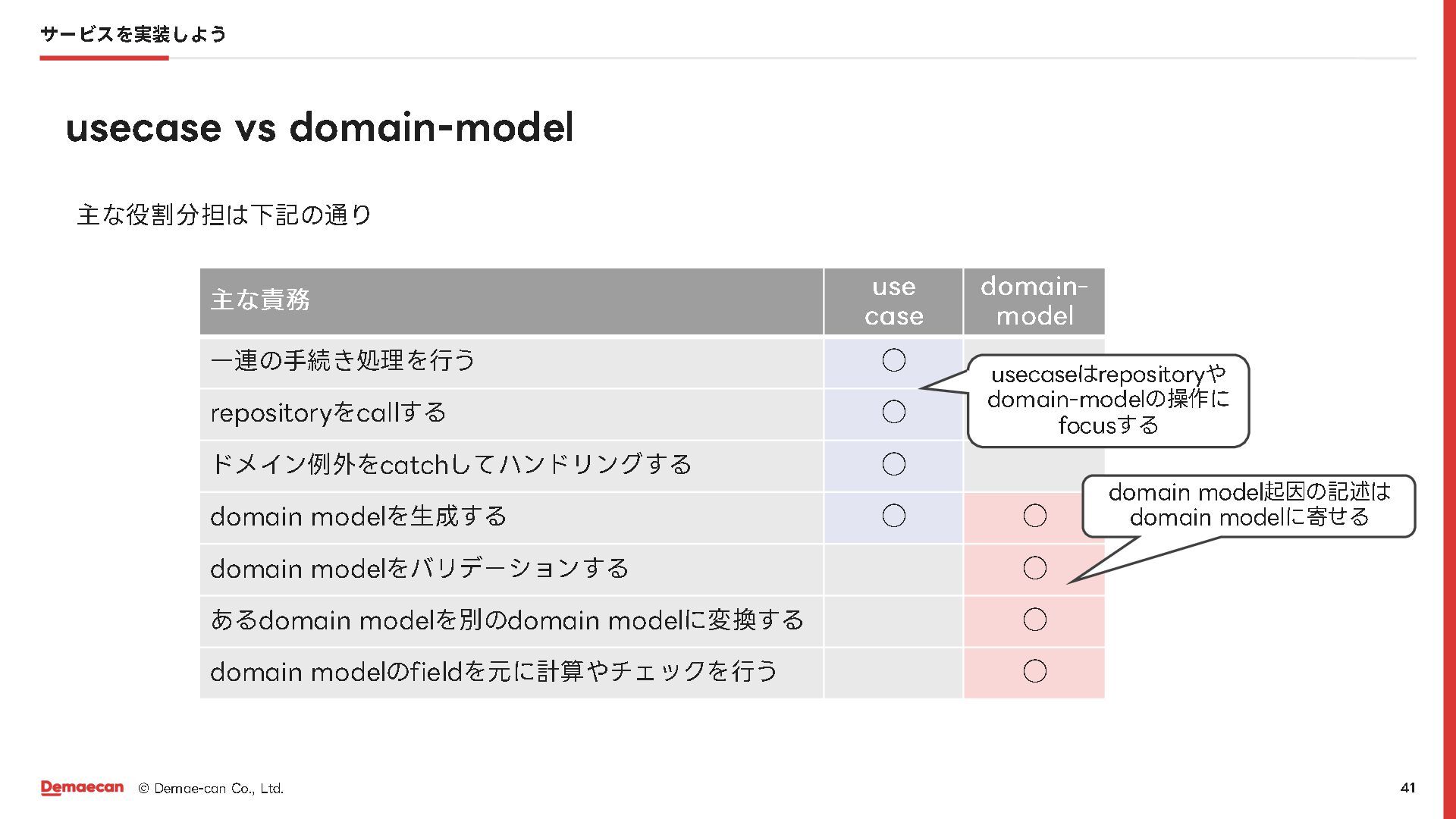1456x819 pixels.
Task: Click the use case circle for ドメイン例外をcatch row
Action: [x=894, y=464]
